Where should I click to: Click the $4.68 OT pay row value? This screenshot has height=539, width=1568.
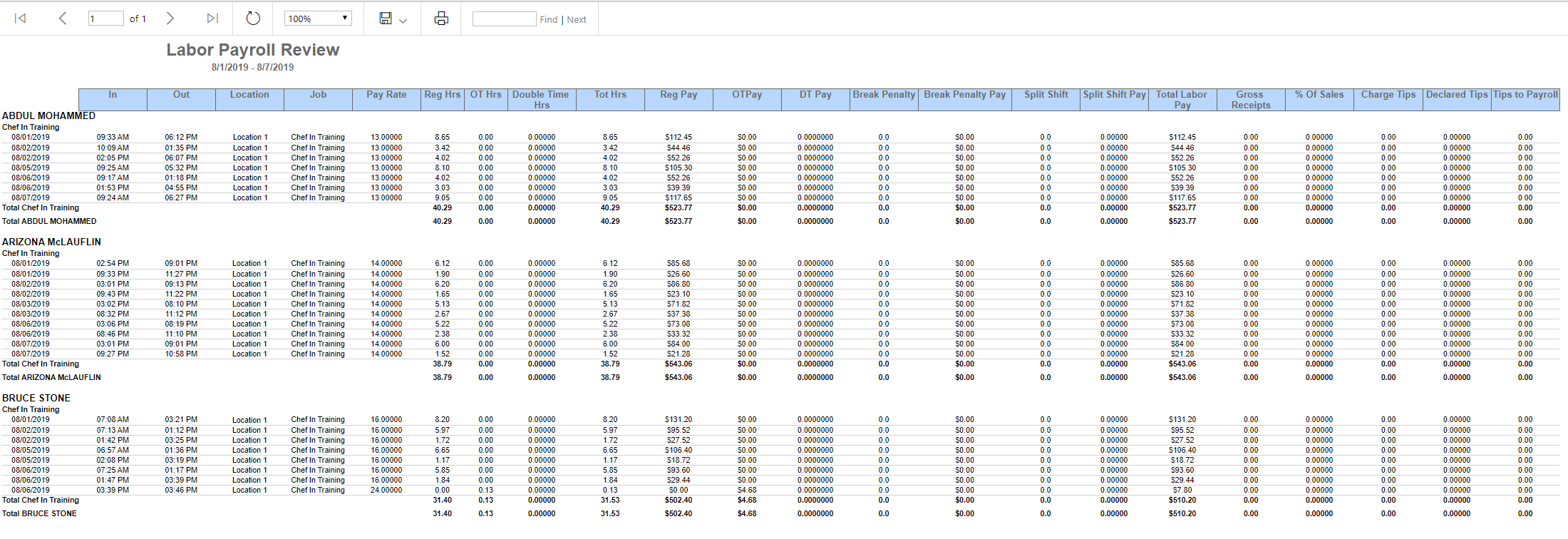click(747, 490)
